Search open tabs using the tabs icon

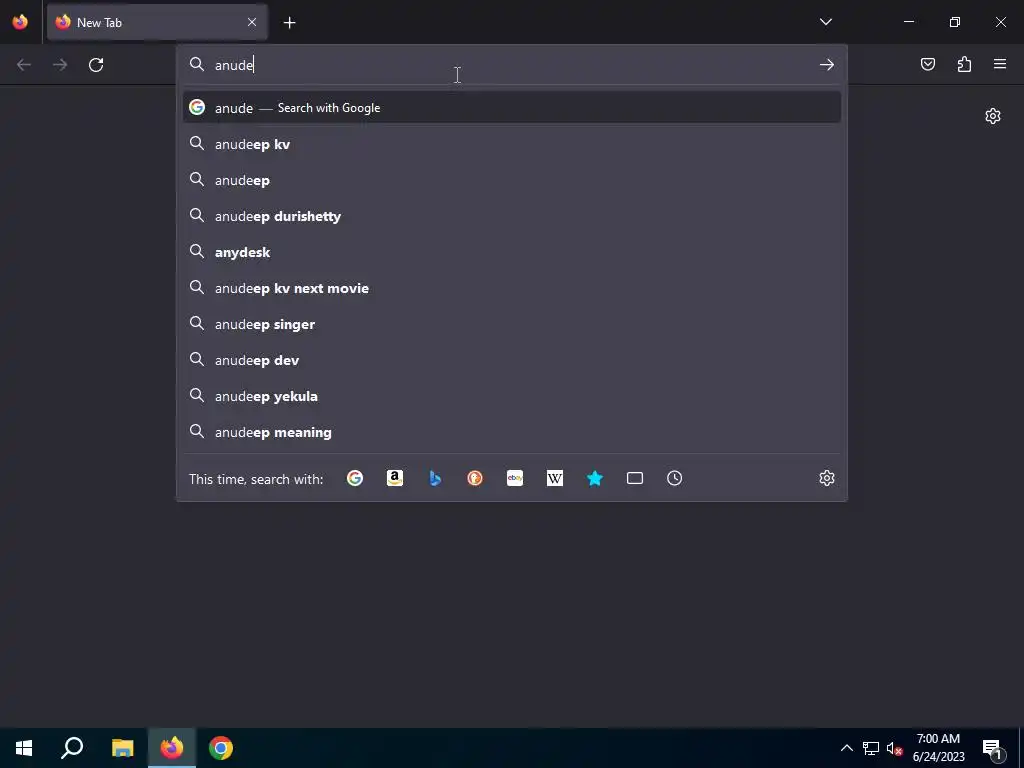[635, 478]
